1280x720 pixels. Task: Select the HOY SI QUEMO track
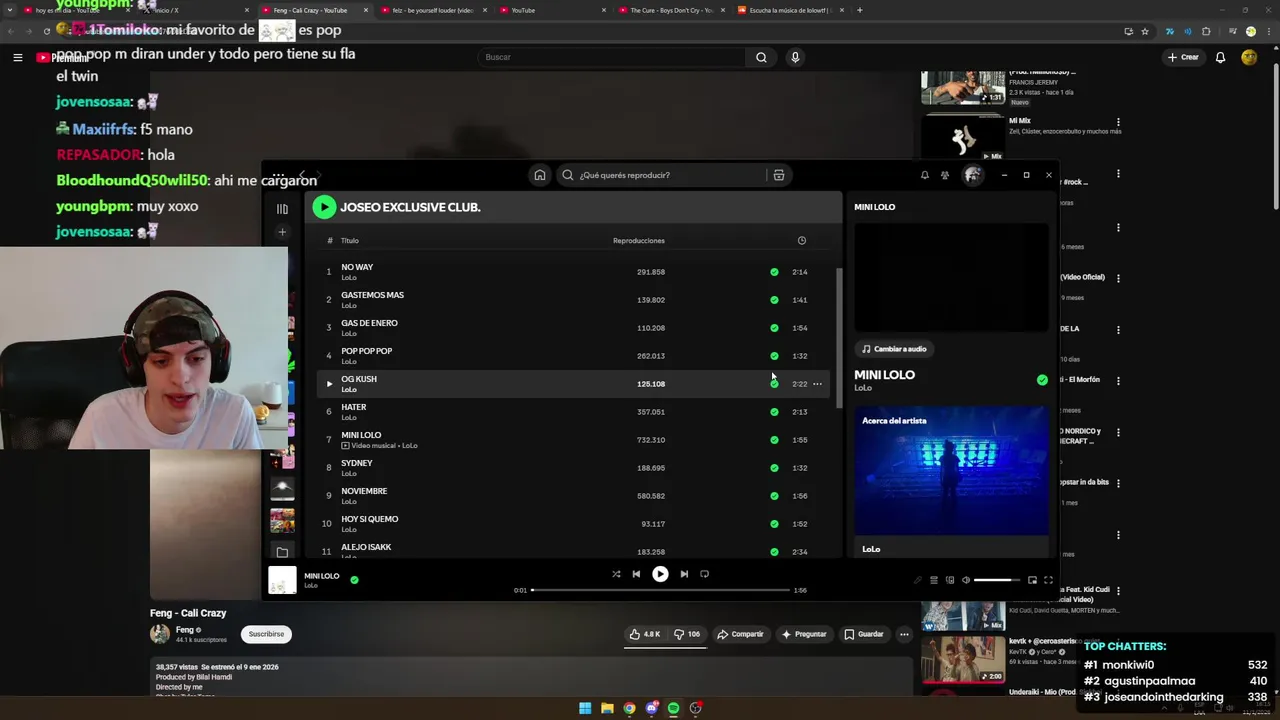point(574,524)
